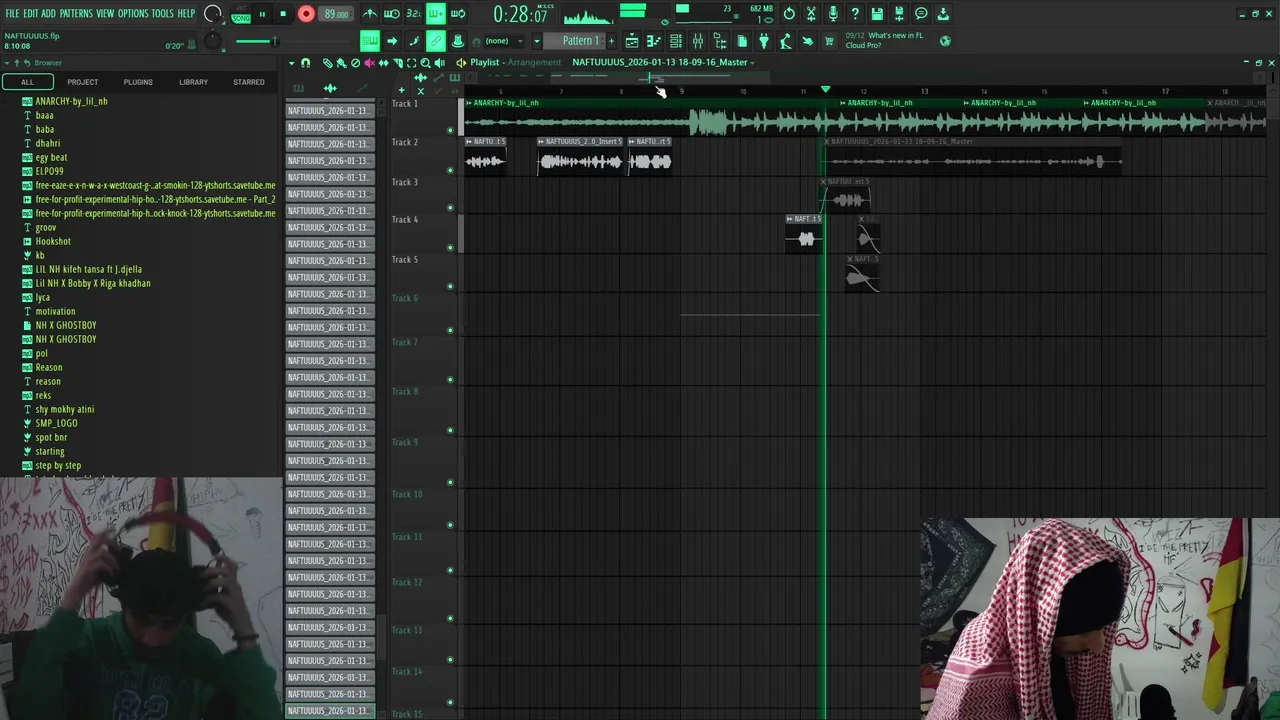Stop playback in the transport bar
The width and height of the screenshot is (1280, 720).
pos(283,14)
